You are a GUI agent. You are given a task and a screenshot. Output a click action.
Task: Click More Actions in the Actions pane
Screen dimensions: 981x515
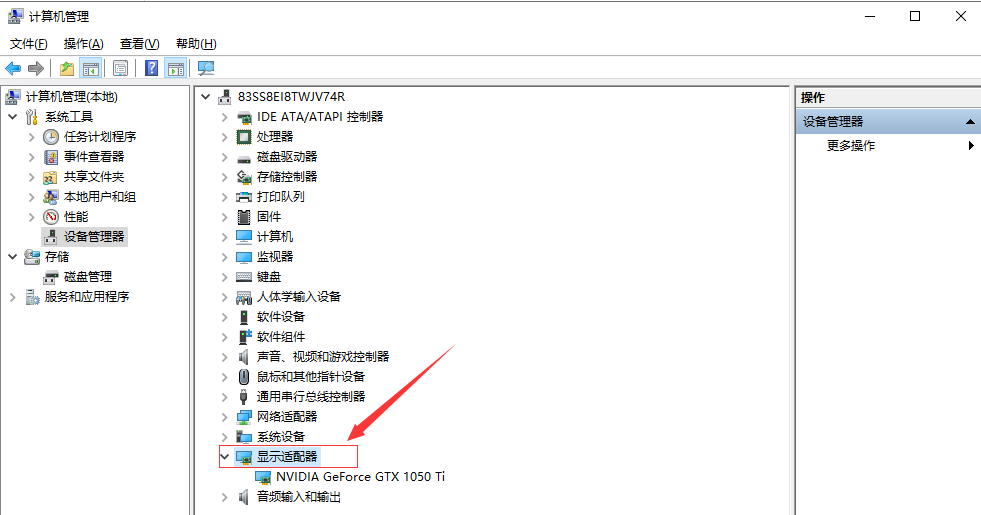click(x=851, y=146)
